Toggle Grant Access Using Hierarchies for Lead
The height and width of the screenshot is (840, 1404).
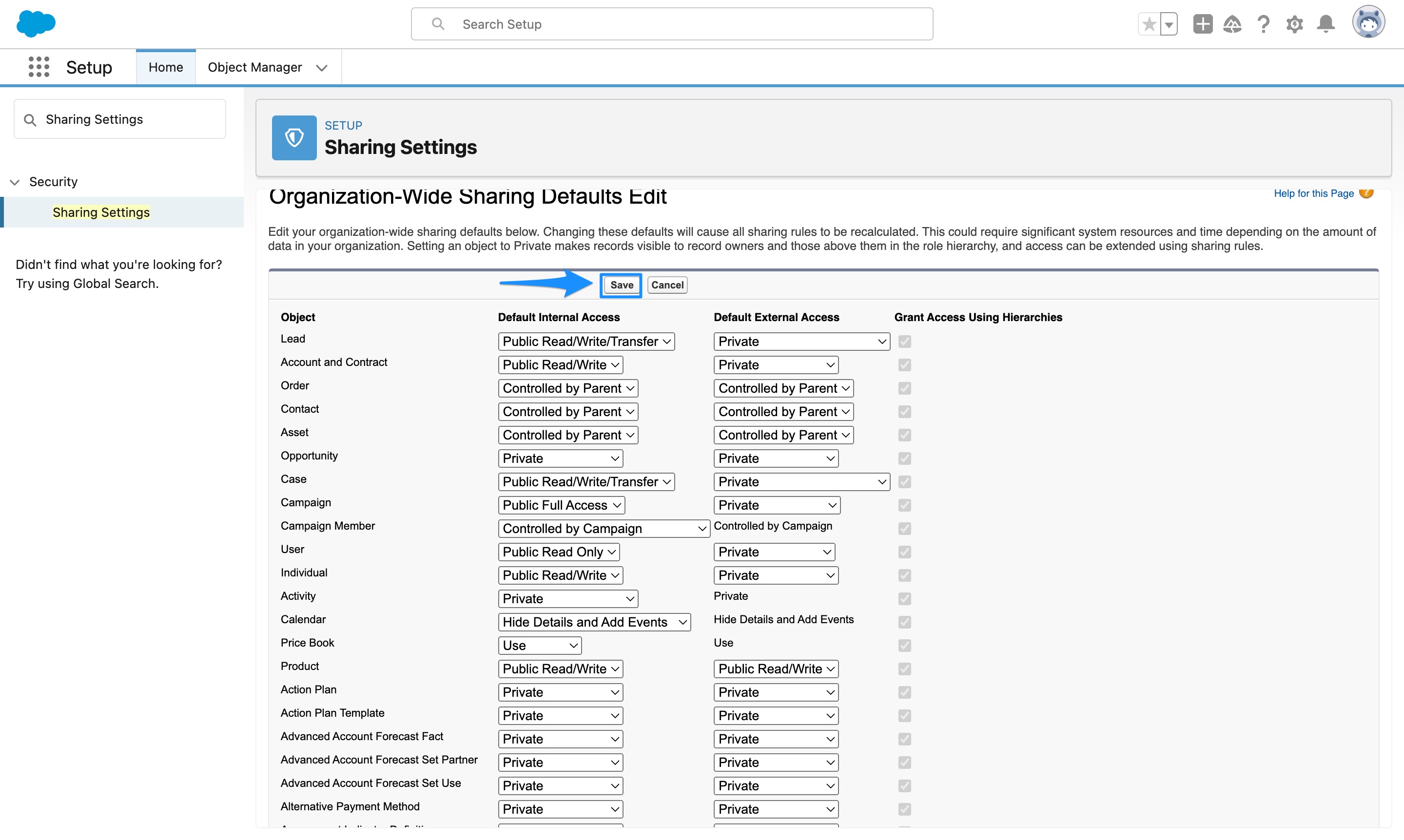904,342
